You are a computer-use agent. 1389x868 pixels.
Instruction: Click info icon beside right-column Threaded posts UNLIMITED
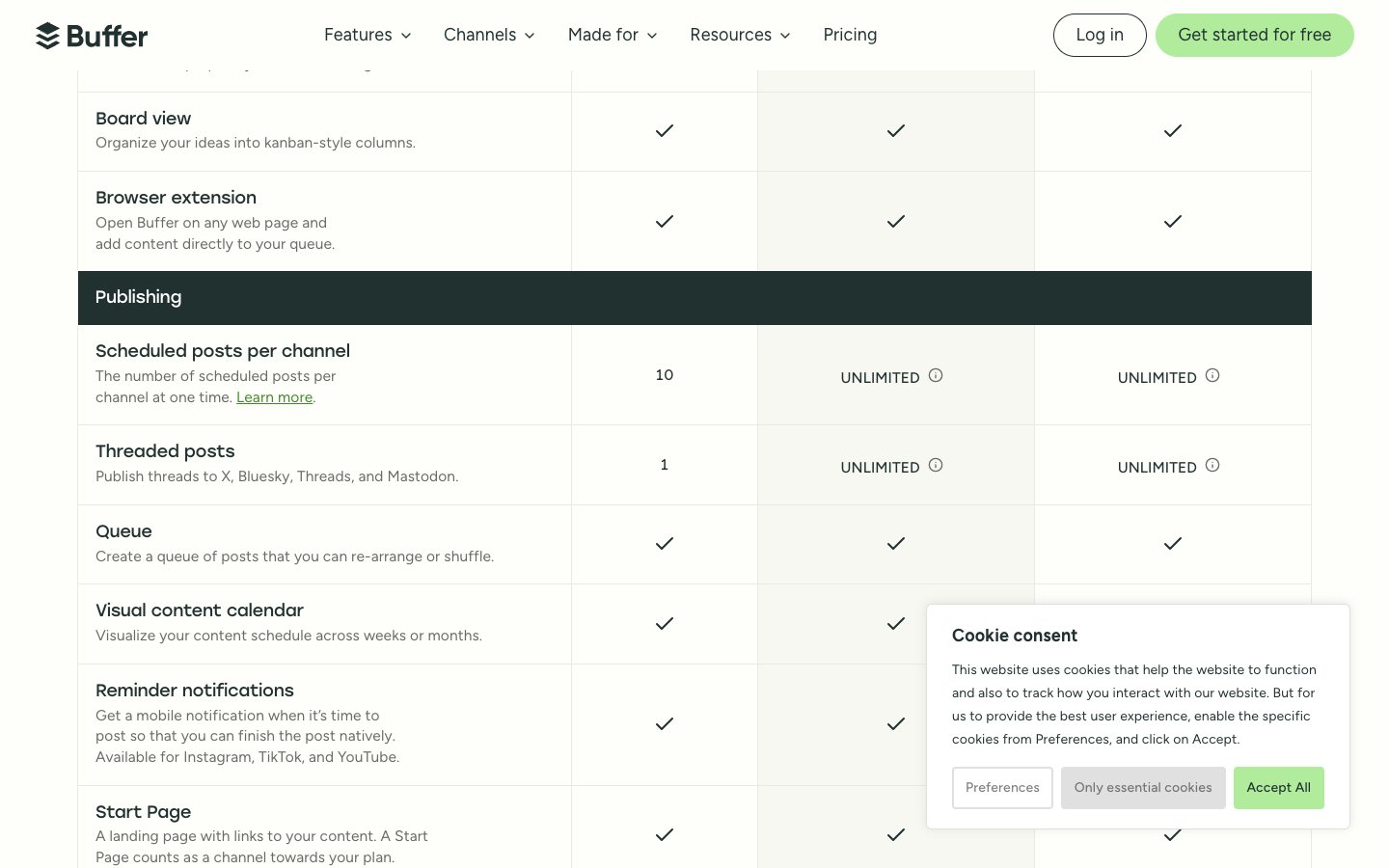1212,466
